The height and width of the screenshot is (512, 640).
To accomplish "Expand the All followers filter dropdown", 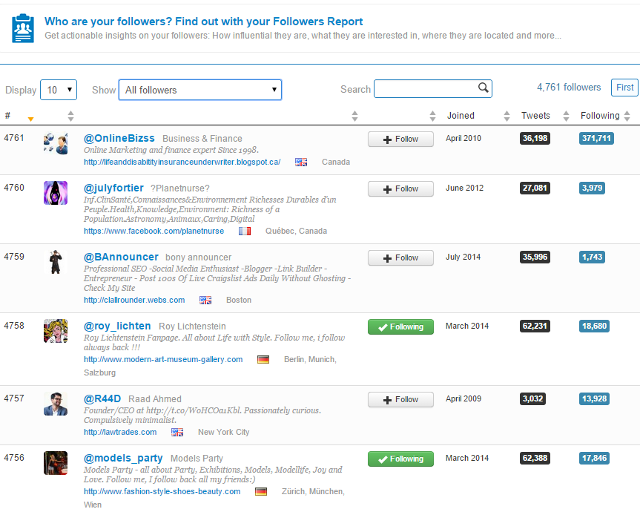I will coord(200,90).
